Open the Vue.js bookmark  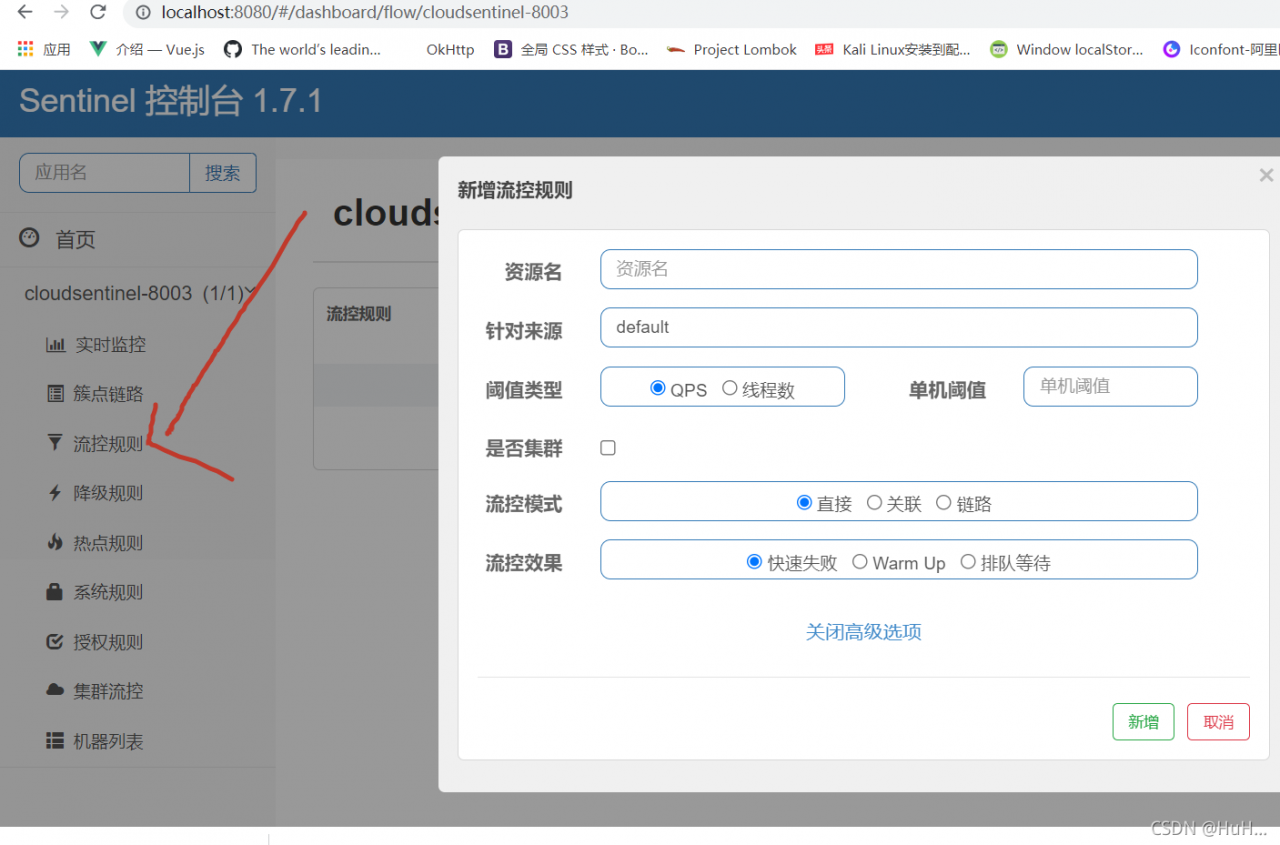(x=147, y=49)
